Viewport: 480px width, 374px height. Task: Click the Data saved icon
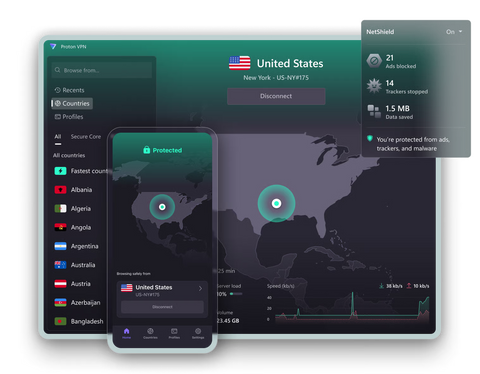374,112
